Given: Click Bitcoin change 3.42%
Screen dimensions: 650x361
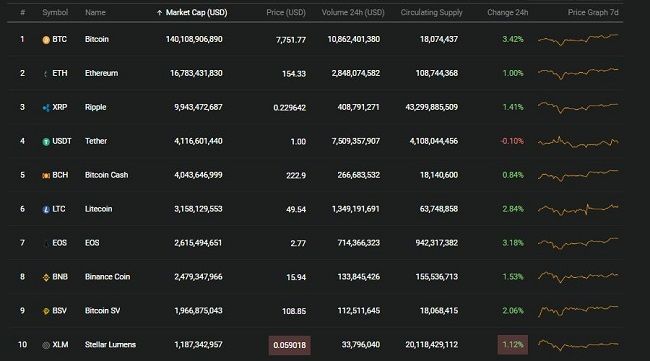Looking at the screenshot, I should [513, 39].
